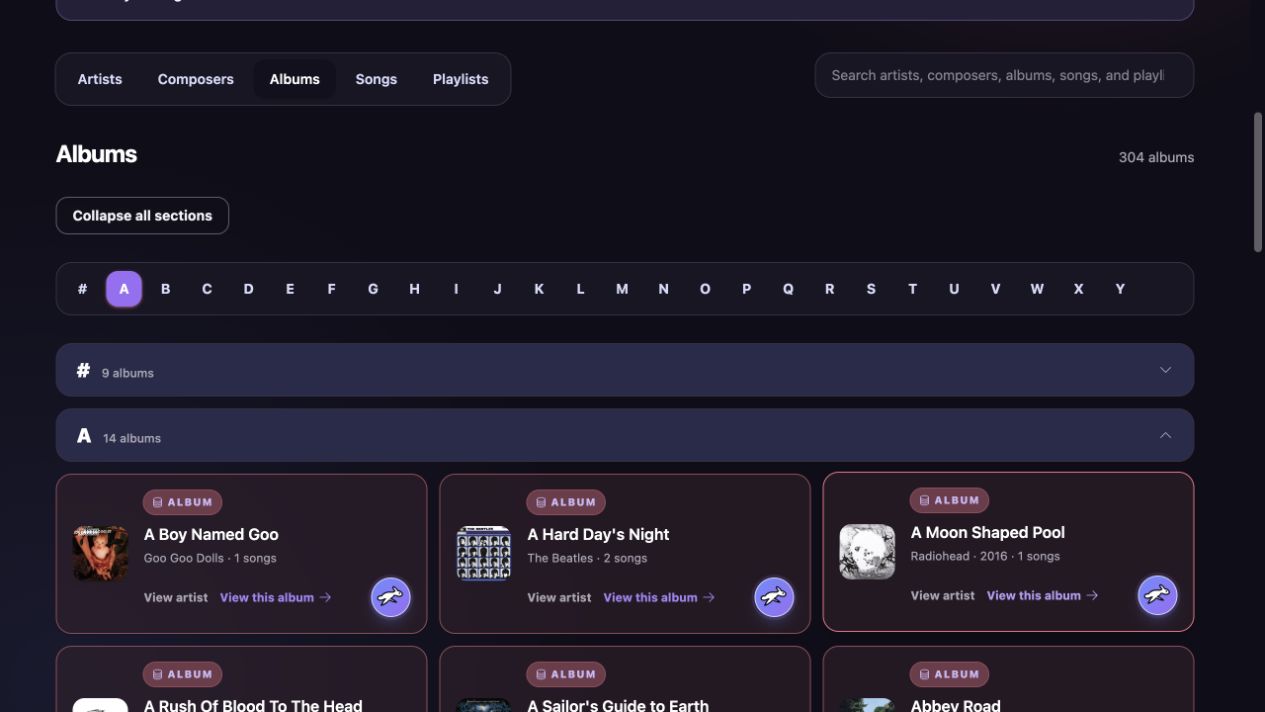Collapse the A albums section chevron
Image resolution: width=1265 pixels, height=712 pixels.
pos(1165,435)
